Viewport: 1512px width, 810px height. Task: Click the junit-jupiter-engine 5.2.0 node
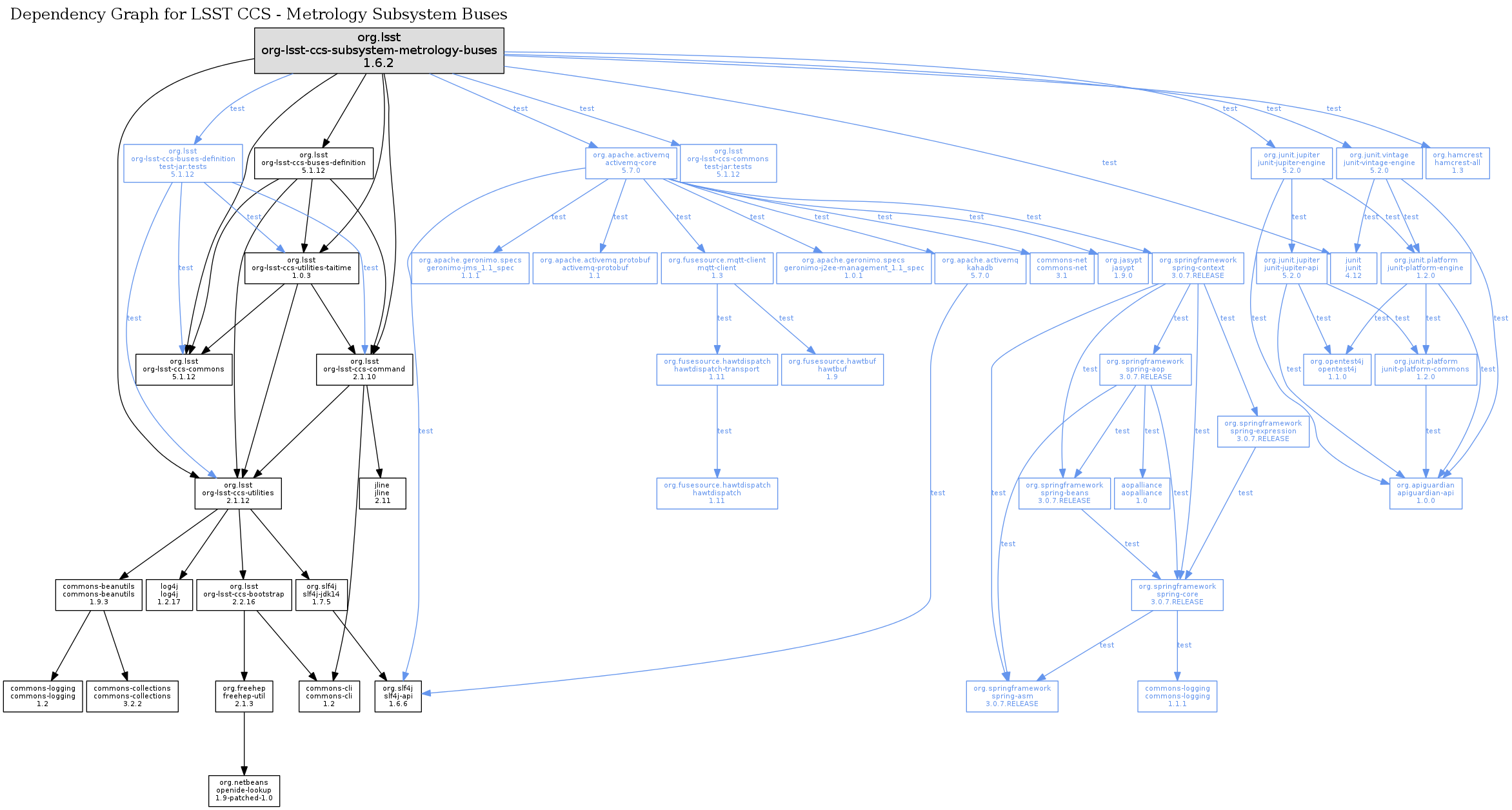(1291, 163)
